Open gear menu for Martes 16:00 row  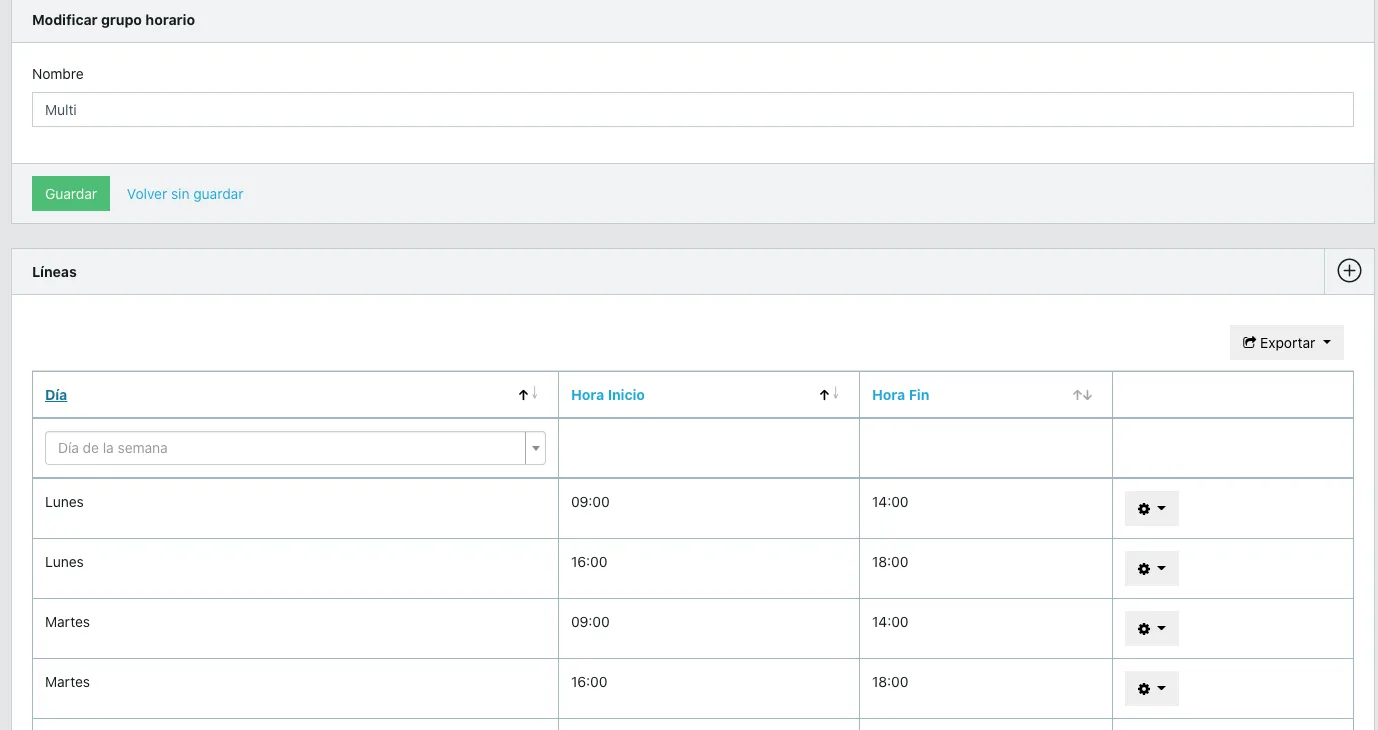[x=1152, y=688]
